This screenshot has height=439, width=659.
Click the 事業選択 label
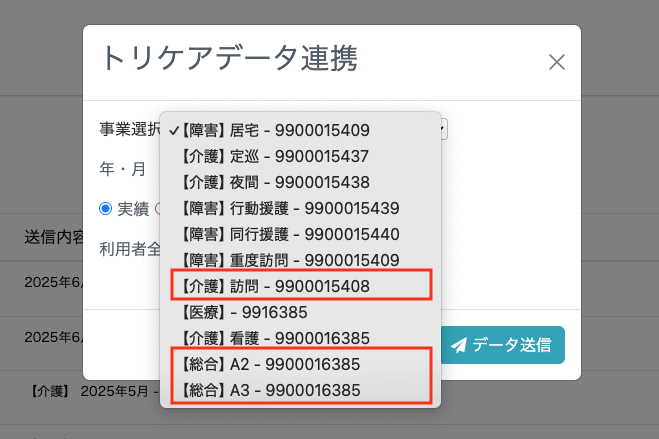click(130, 129)
